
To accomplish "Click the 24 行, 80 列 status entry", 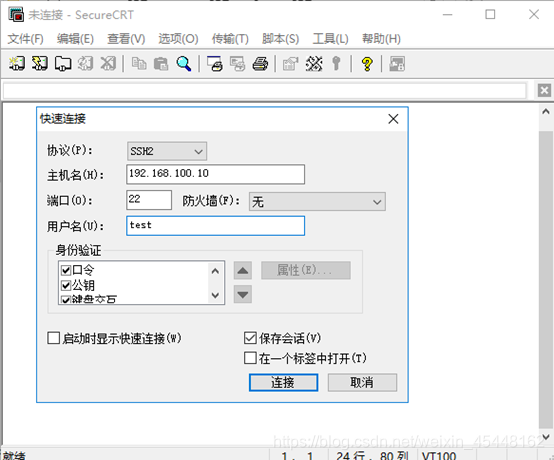I will click(x=372, y=455).
